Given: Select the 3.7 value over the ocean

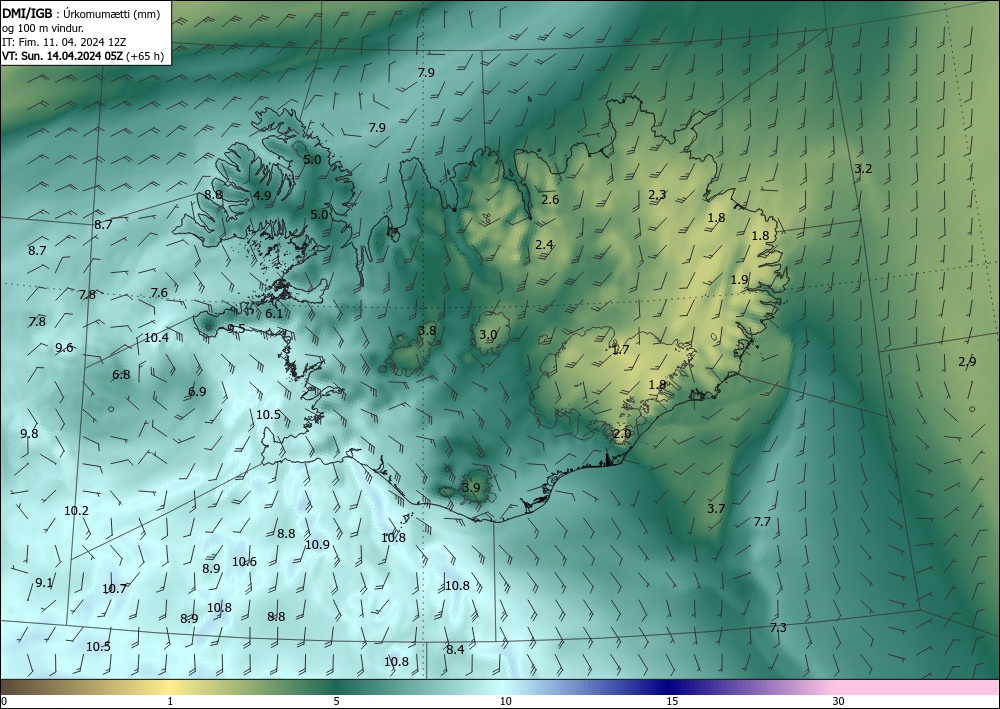Looking at the screenshot, I should [716, 508].
